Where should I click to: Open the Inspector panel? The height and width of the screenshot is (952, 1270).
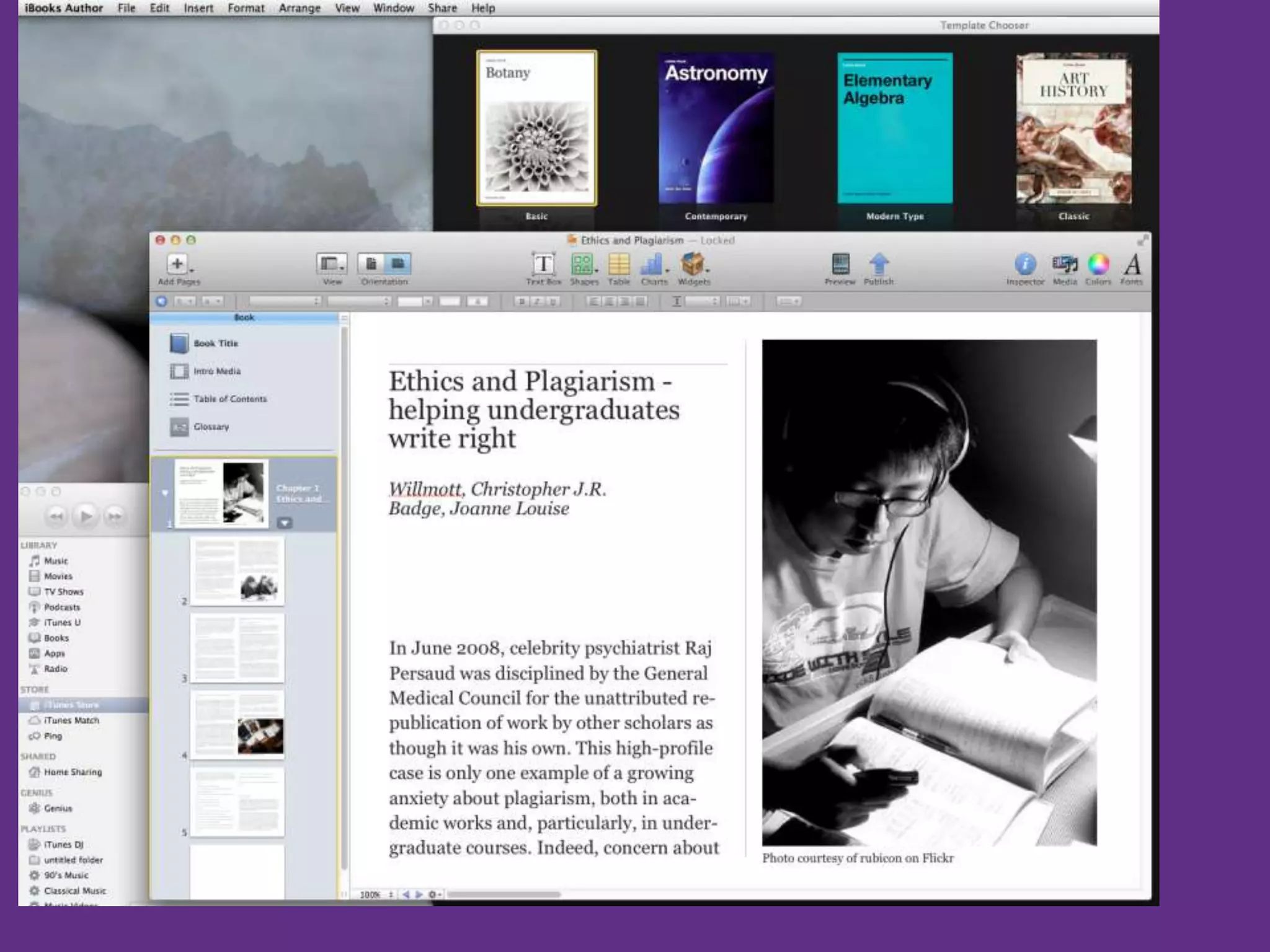pos(1025,265)
